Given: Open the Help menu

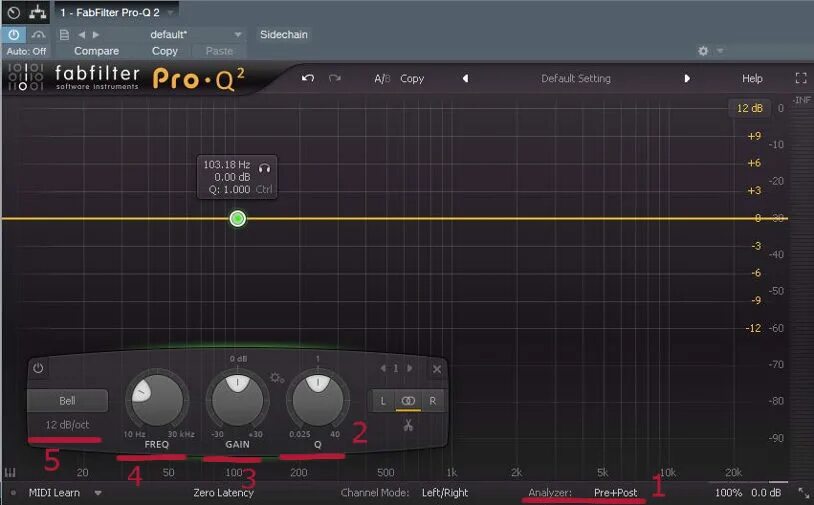Looking at the screenshot, I should (x=752, y=78).
